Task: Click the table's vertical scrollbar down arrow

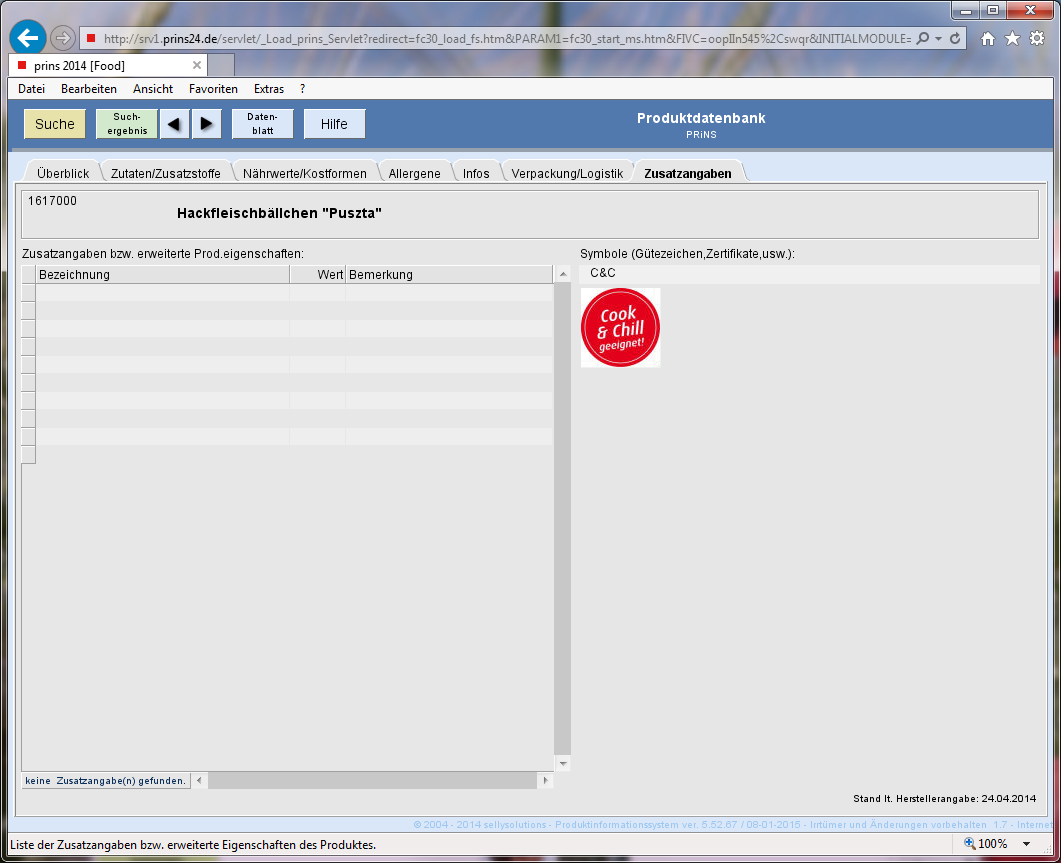Action: point(562,764)
